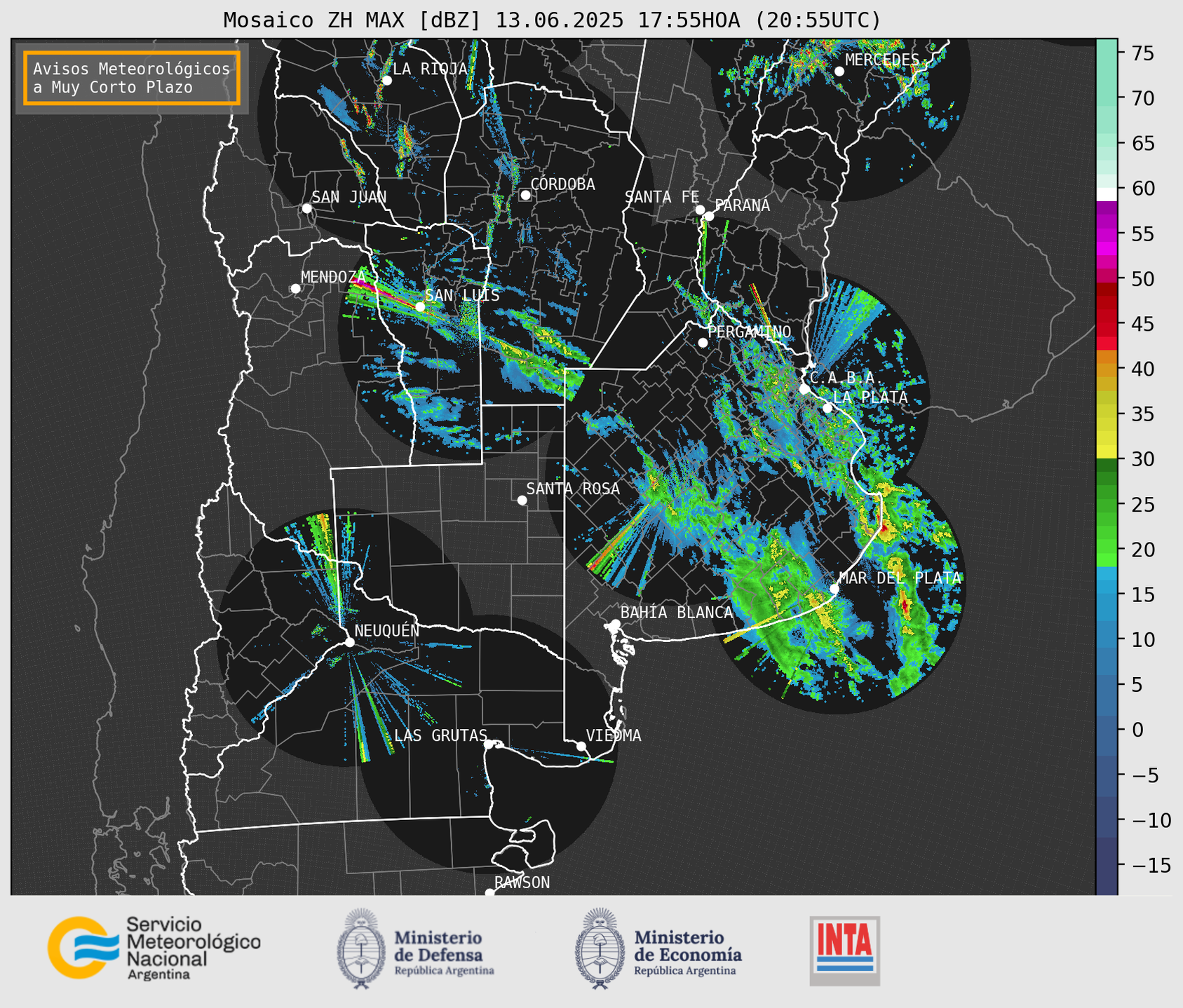Click the CÓRDOBA city marker dot
Viewport: 1183px width, 1008px height.
[525, 195]
